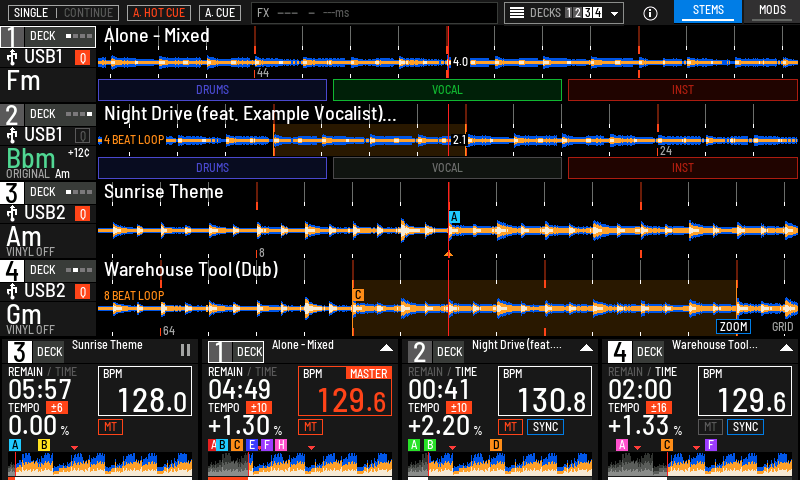Select hot cue A marker on Sunrise Theme waveform

[454, 217]
